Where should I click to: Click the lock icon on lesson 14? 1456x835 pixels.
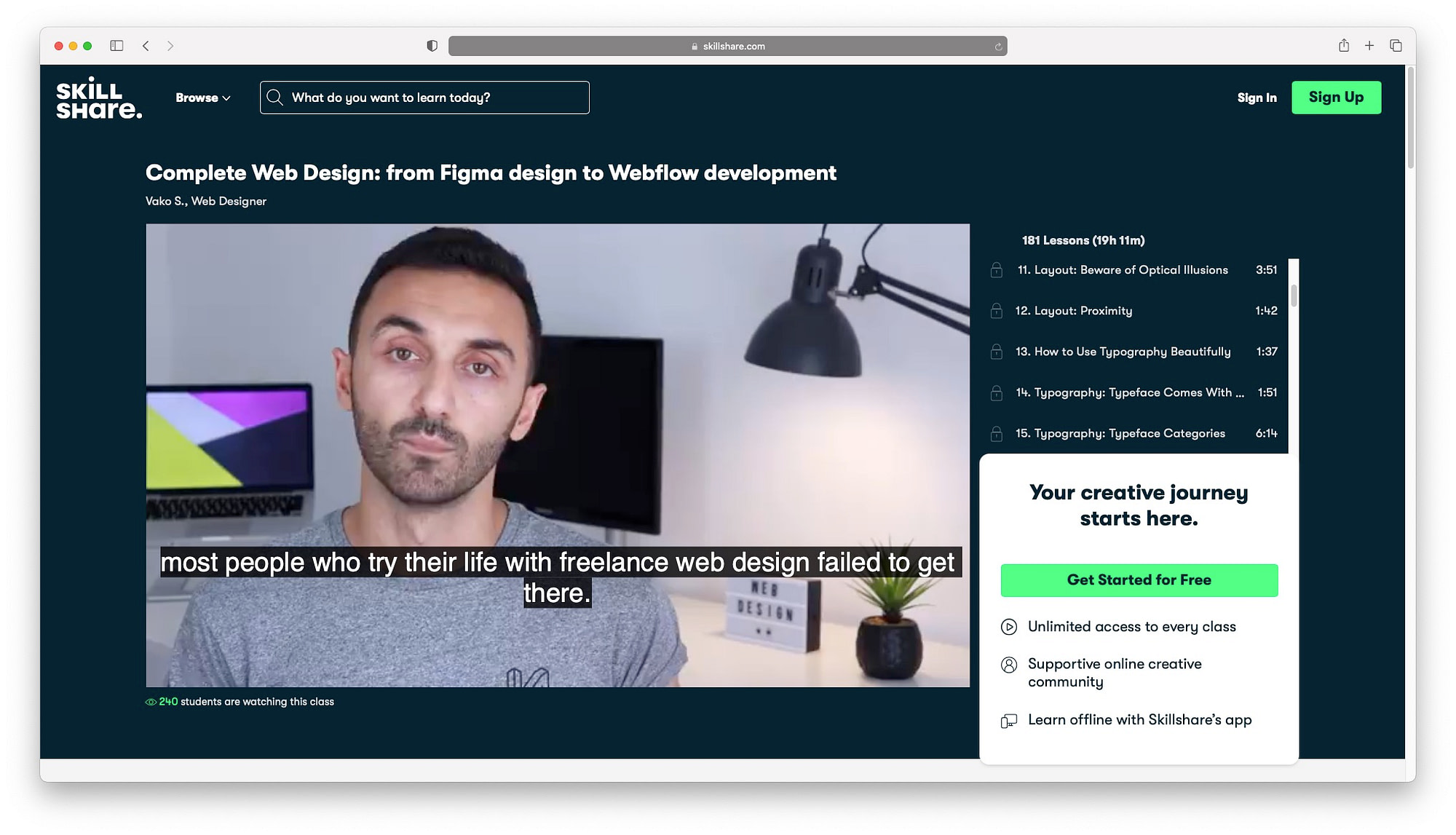click(x=998, y=392)
